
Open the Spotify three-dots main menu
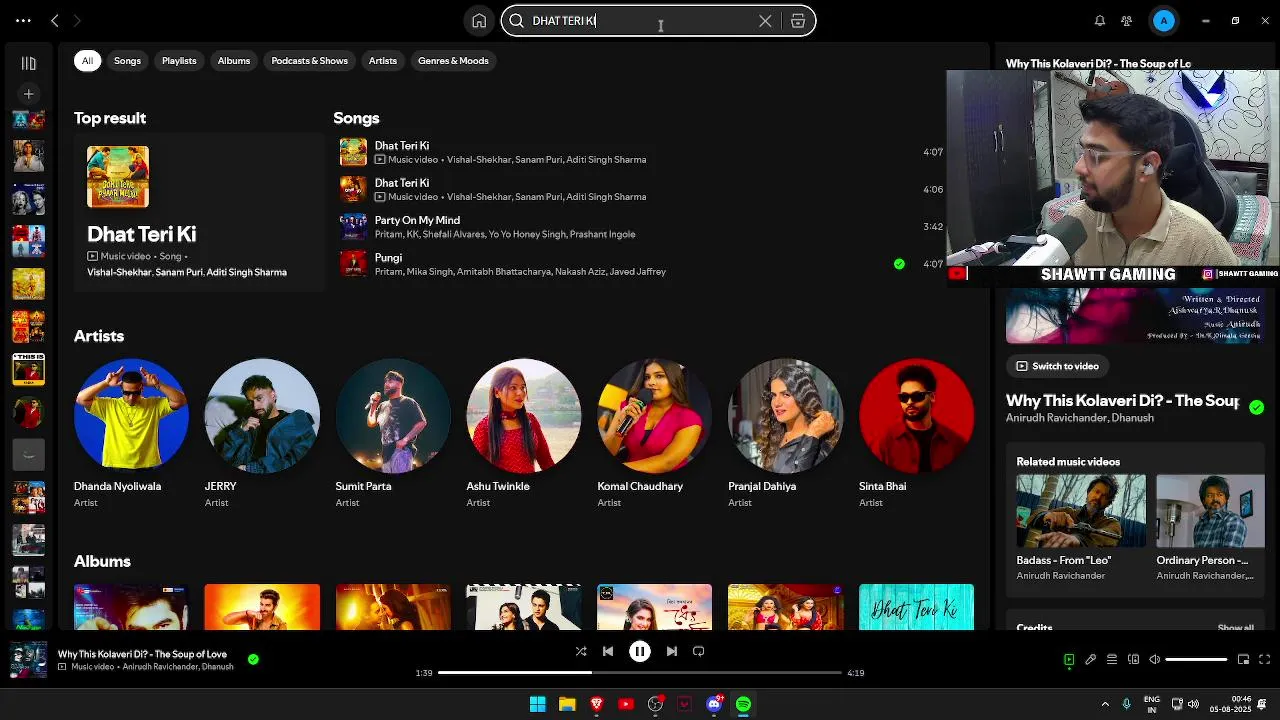[23, 20]
